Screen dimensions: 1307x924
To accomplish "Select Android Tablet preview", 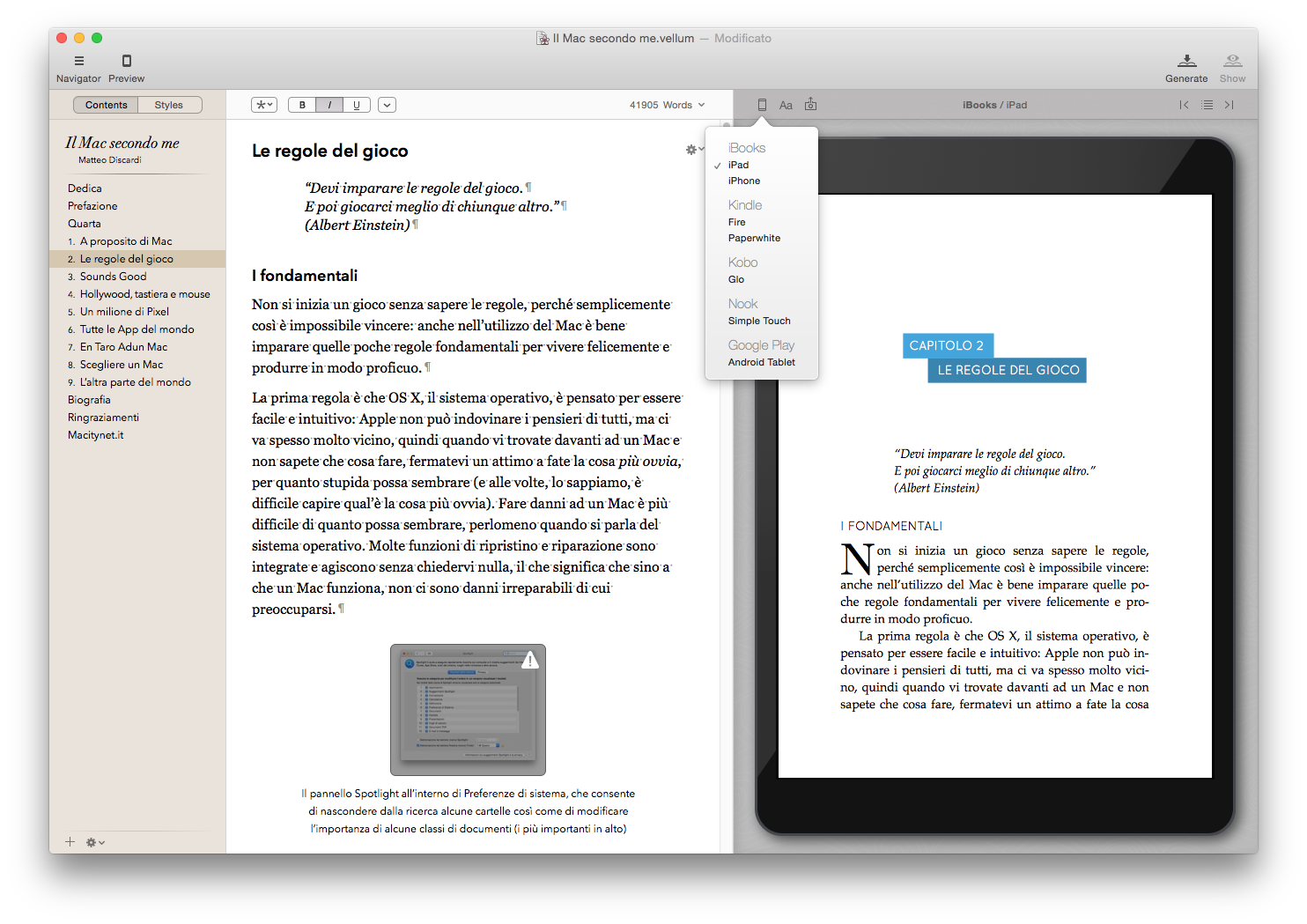I will coord(762,362).
